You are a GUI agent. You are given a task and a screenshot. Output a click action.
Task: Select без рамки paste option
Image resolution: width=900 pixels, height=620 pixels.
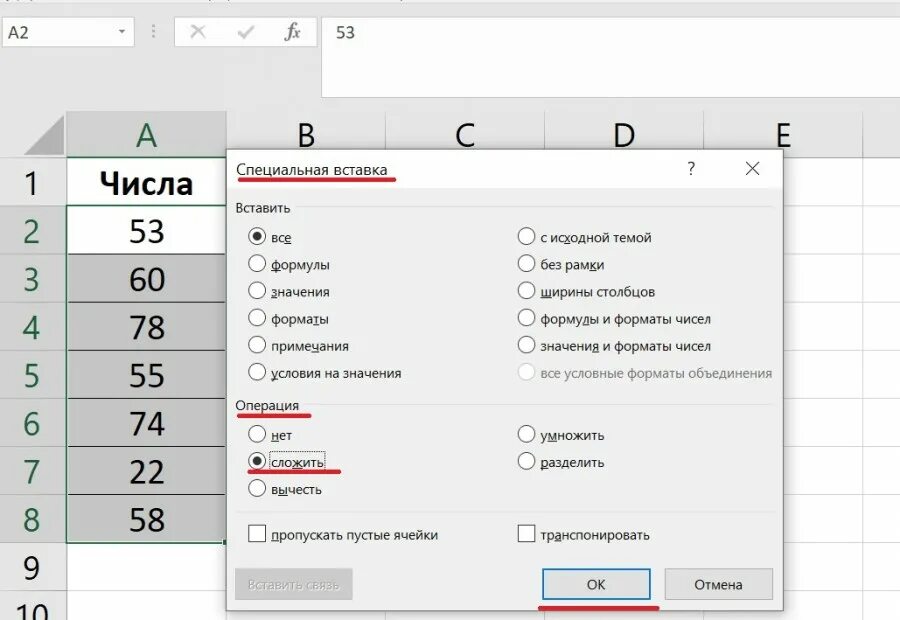(561, 264)
